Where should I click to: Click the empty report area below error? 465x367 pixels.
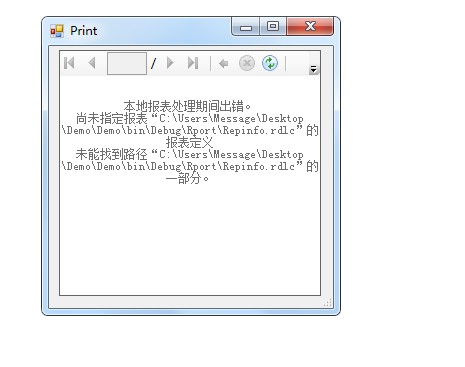coord(190,240)
